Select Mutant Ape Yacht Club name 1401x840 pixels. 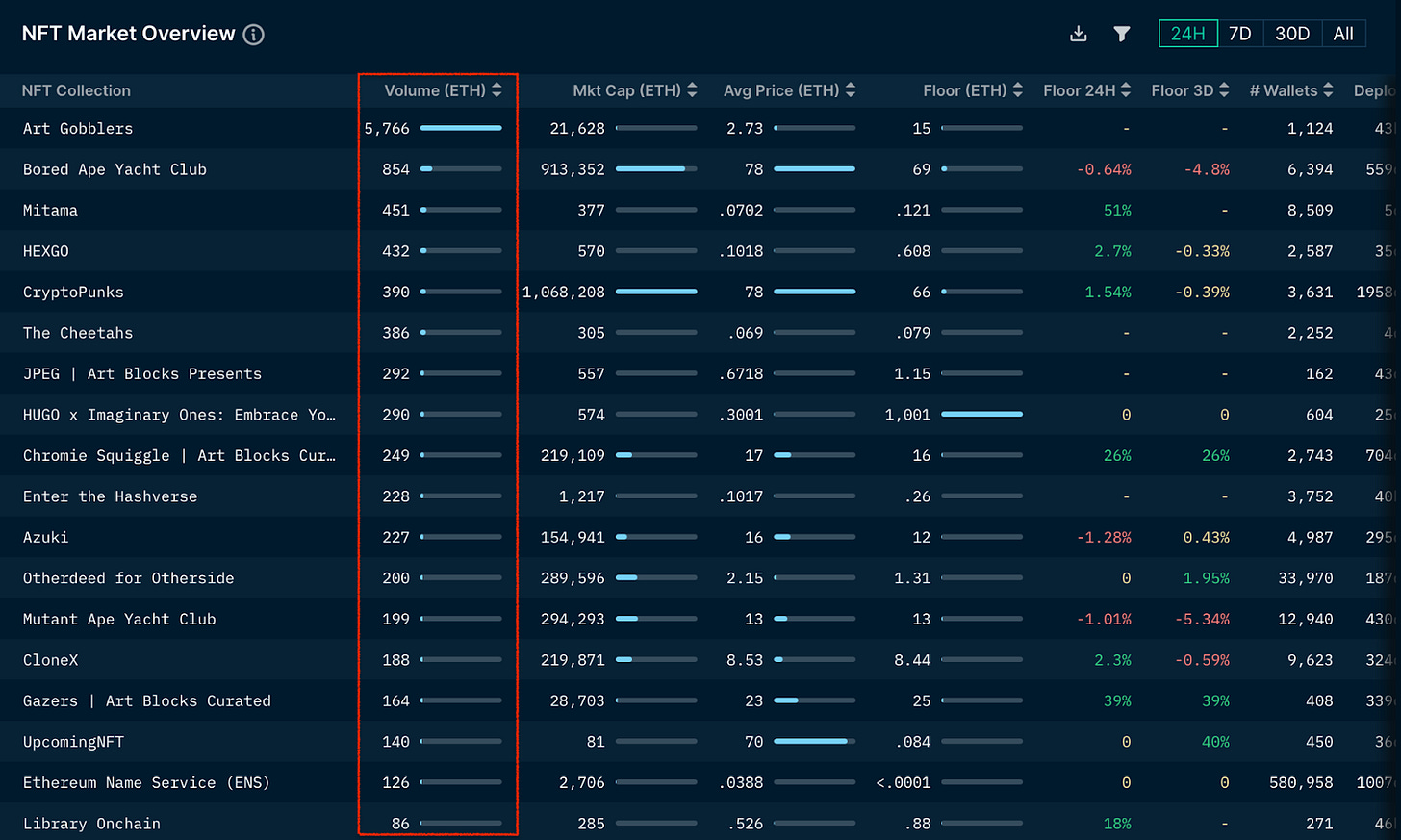[119, 619]
